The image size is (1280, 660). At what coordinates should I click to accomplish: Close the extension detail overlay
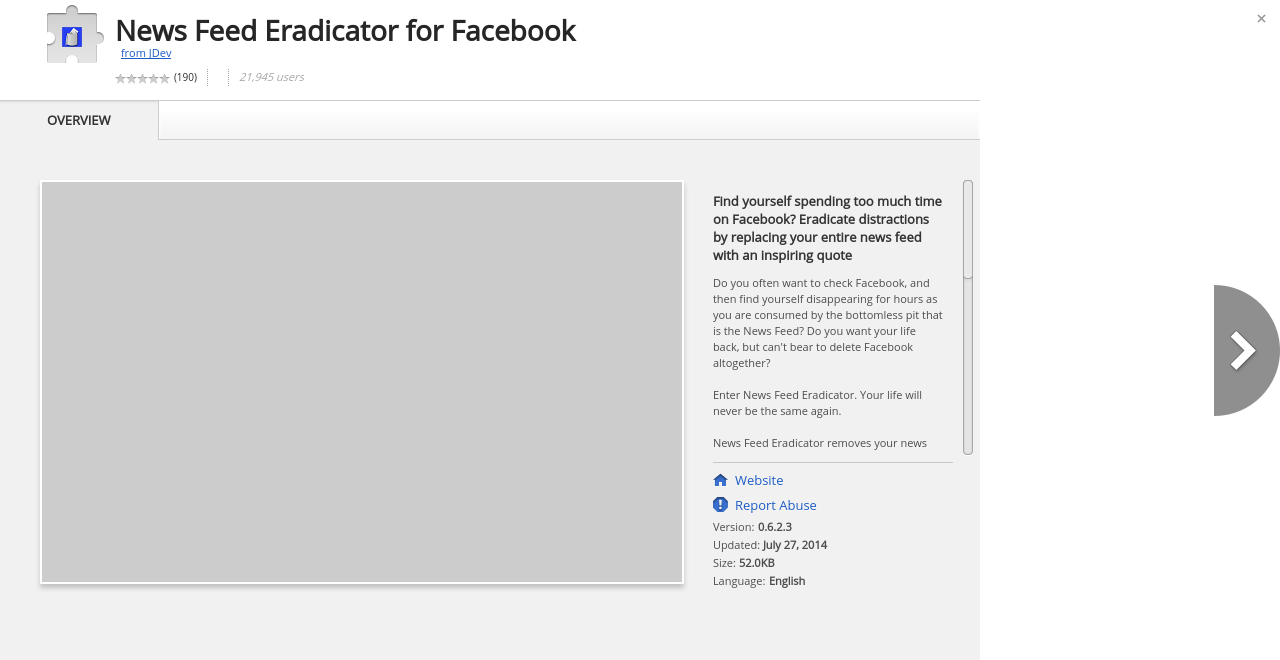click(x=1261, y=19)
